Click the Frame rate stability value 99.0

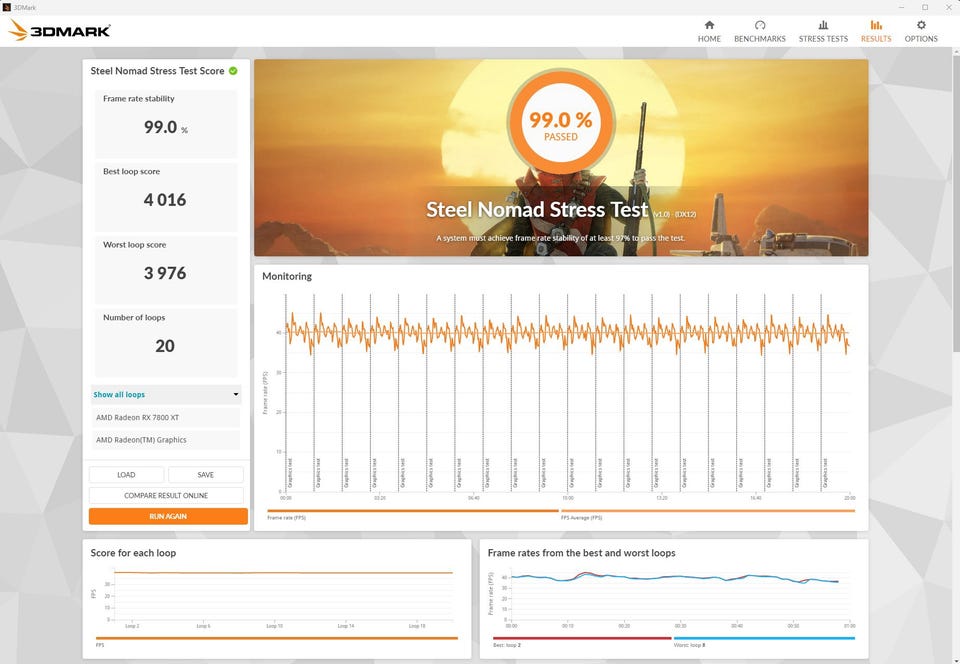(x=160, y=127)
